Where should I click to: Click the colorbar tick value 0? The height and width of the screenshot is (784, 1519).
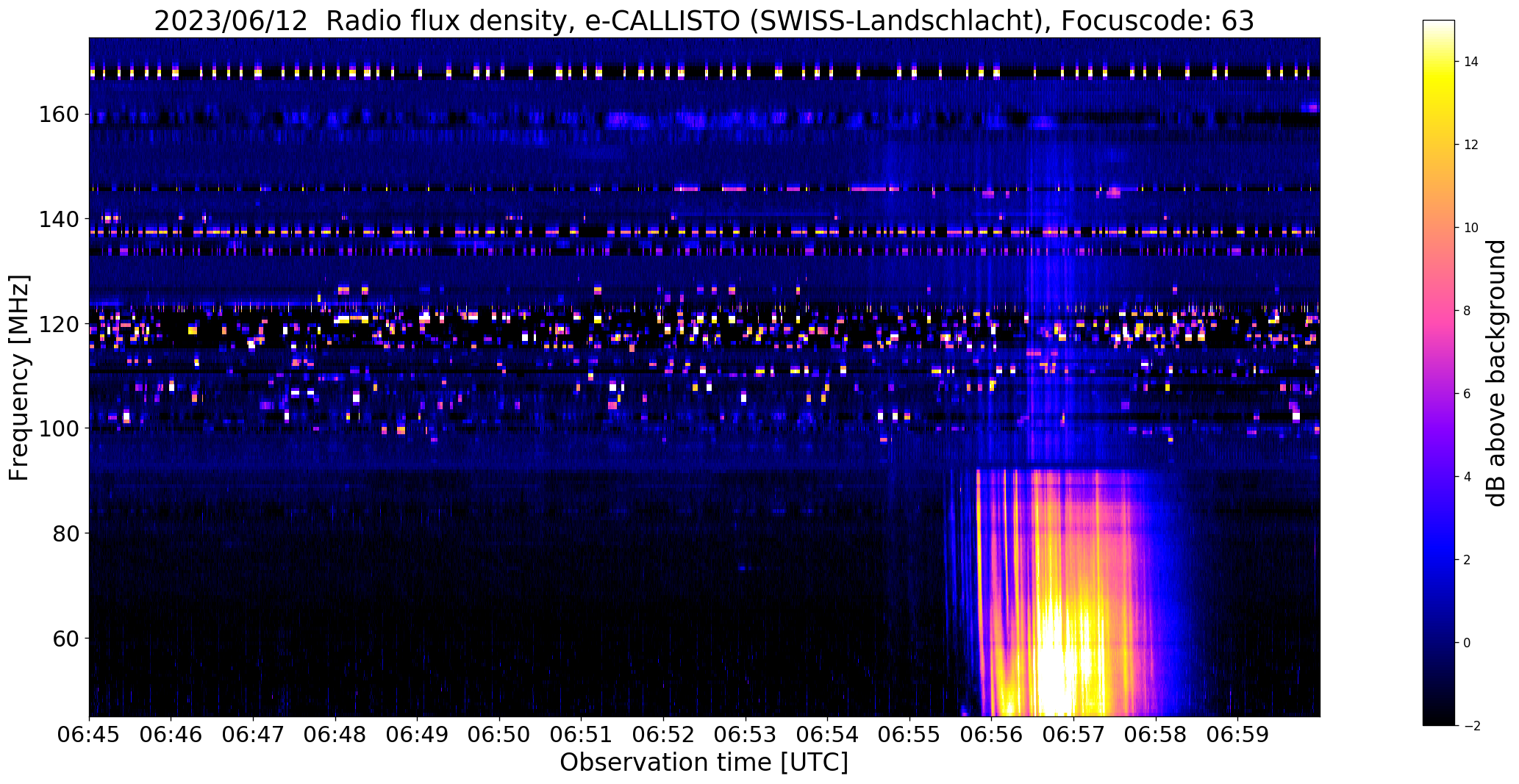1468,643
